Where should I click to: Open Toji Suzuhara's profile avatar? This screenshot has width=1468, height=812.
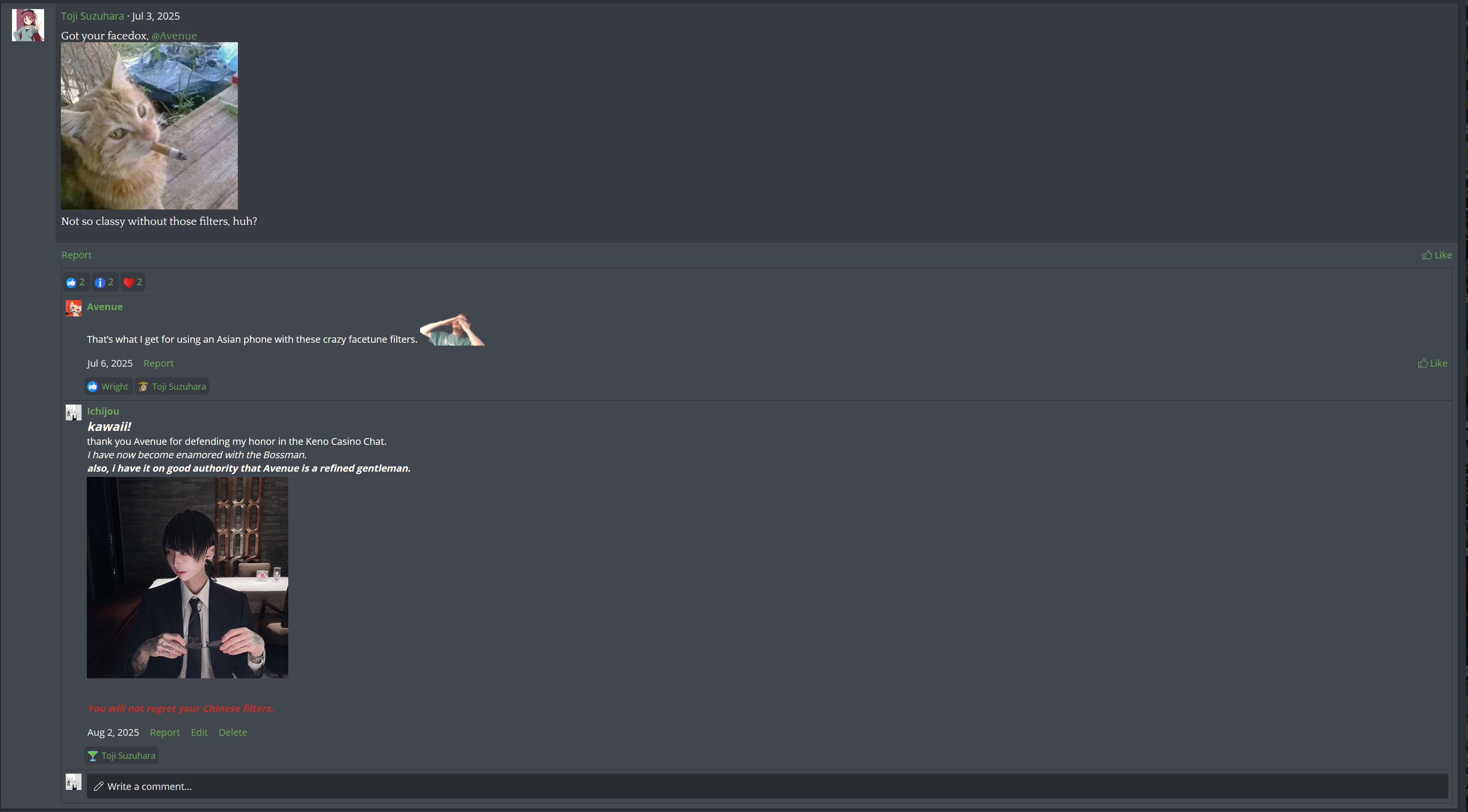(28, 25)
